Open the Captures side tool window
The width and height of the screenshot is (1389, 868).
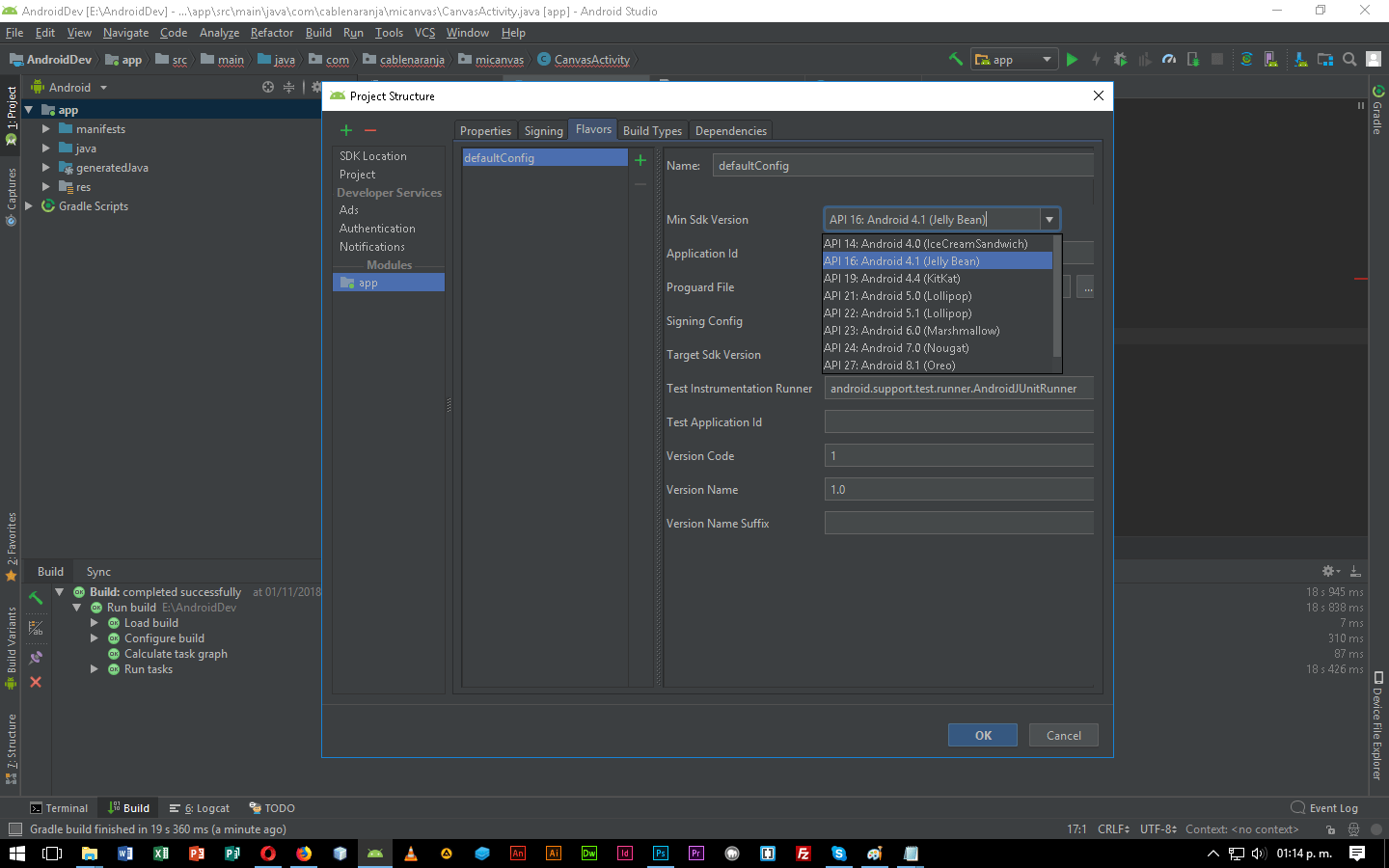[x=12, y=197]
